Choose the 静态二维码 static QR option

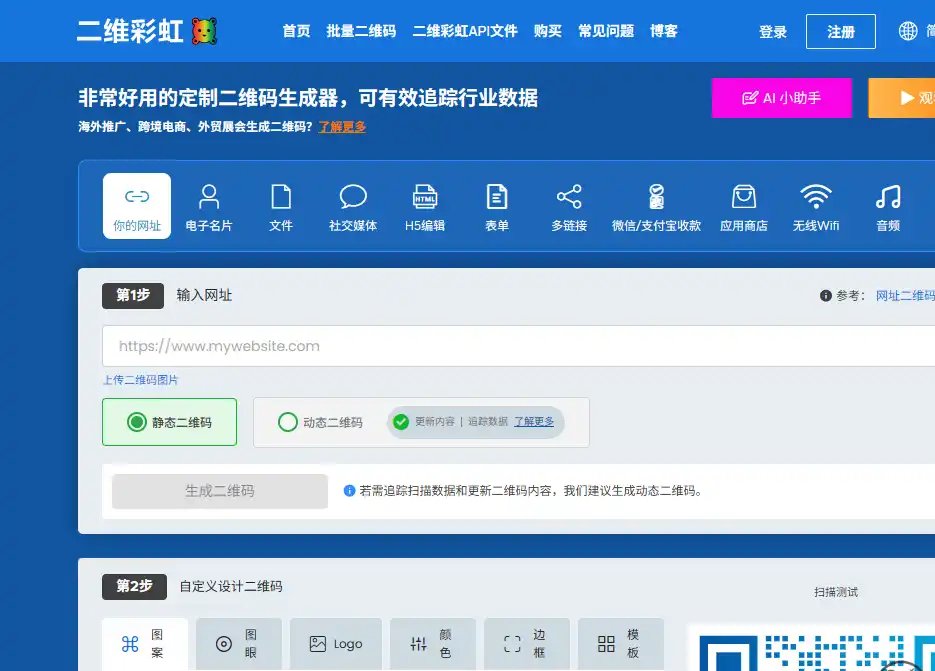pos(169,422)
